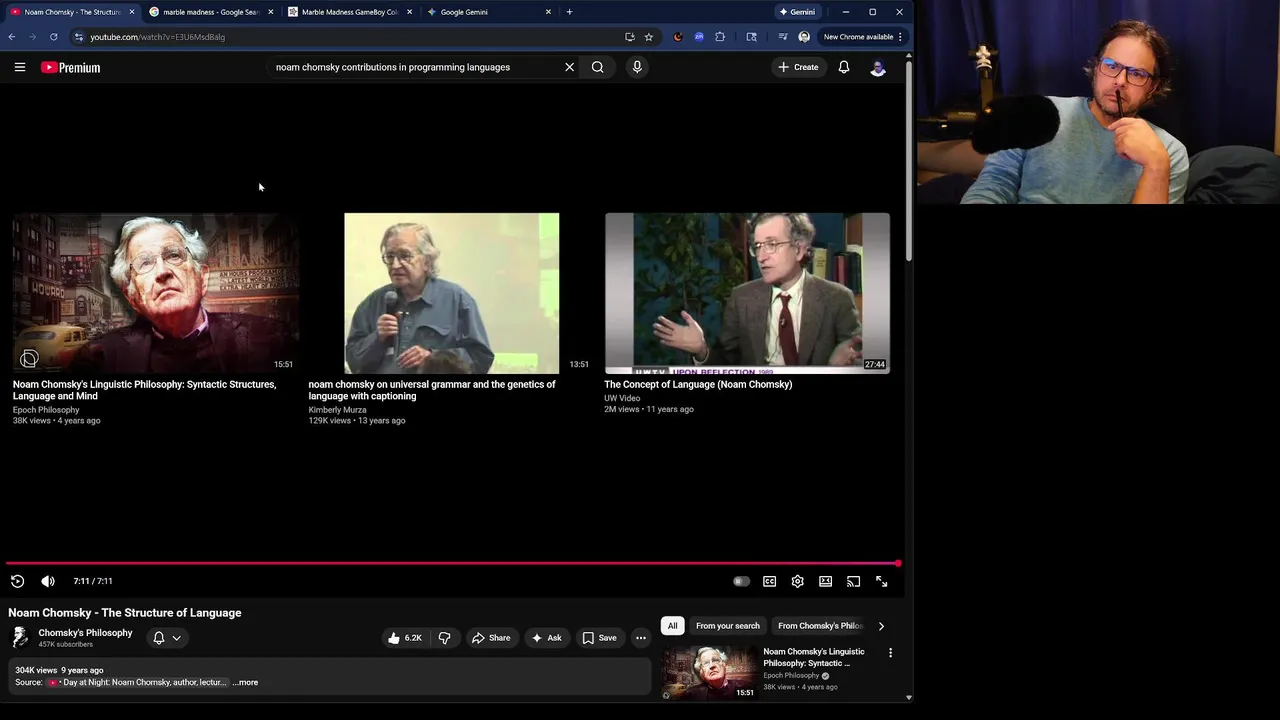This screenshot has height=720, width=1280.
Task: Open the Epoch Philosophy channel under the first end-screen video
Action: click(46, 410)
